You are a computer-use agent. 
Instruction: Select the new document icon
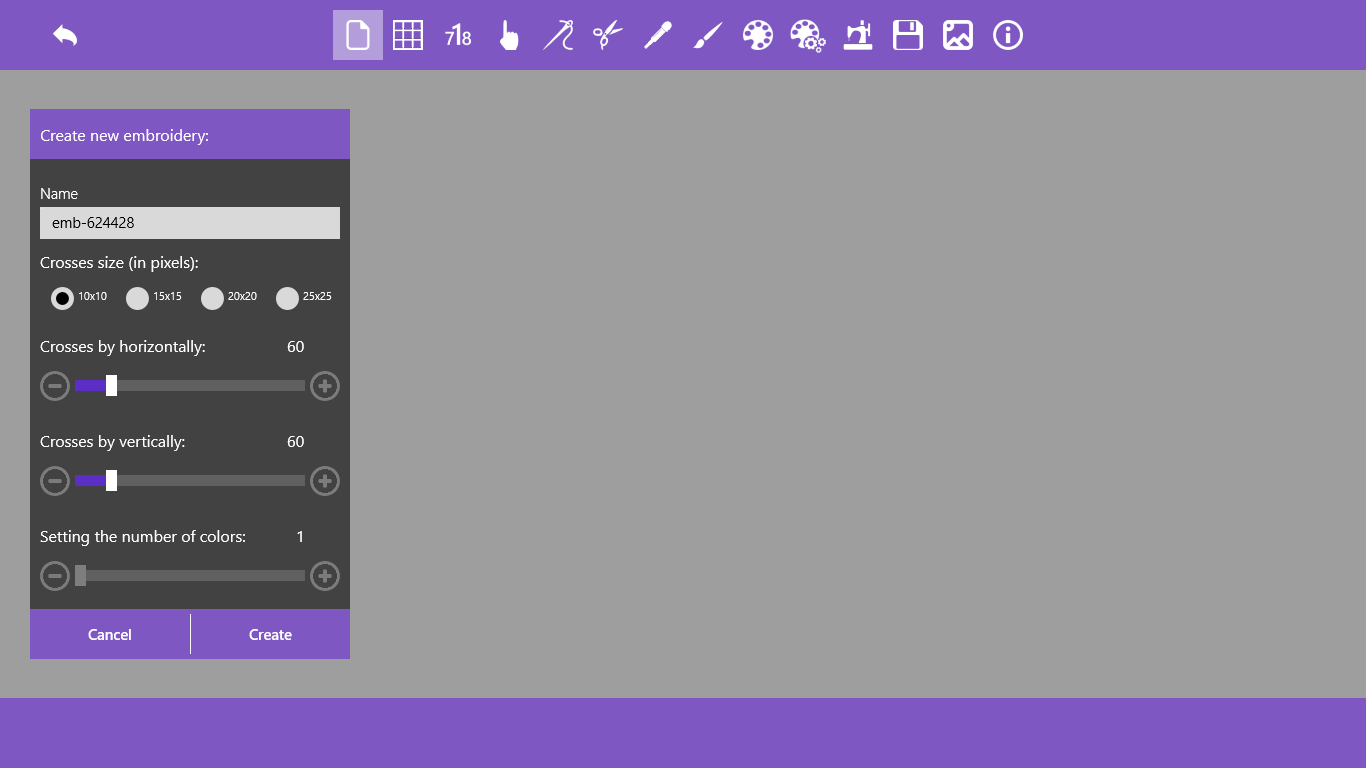coord(358,35)
